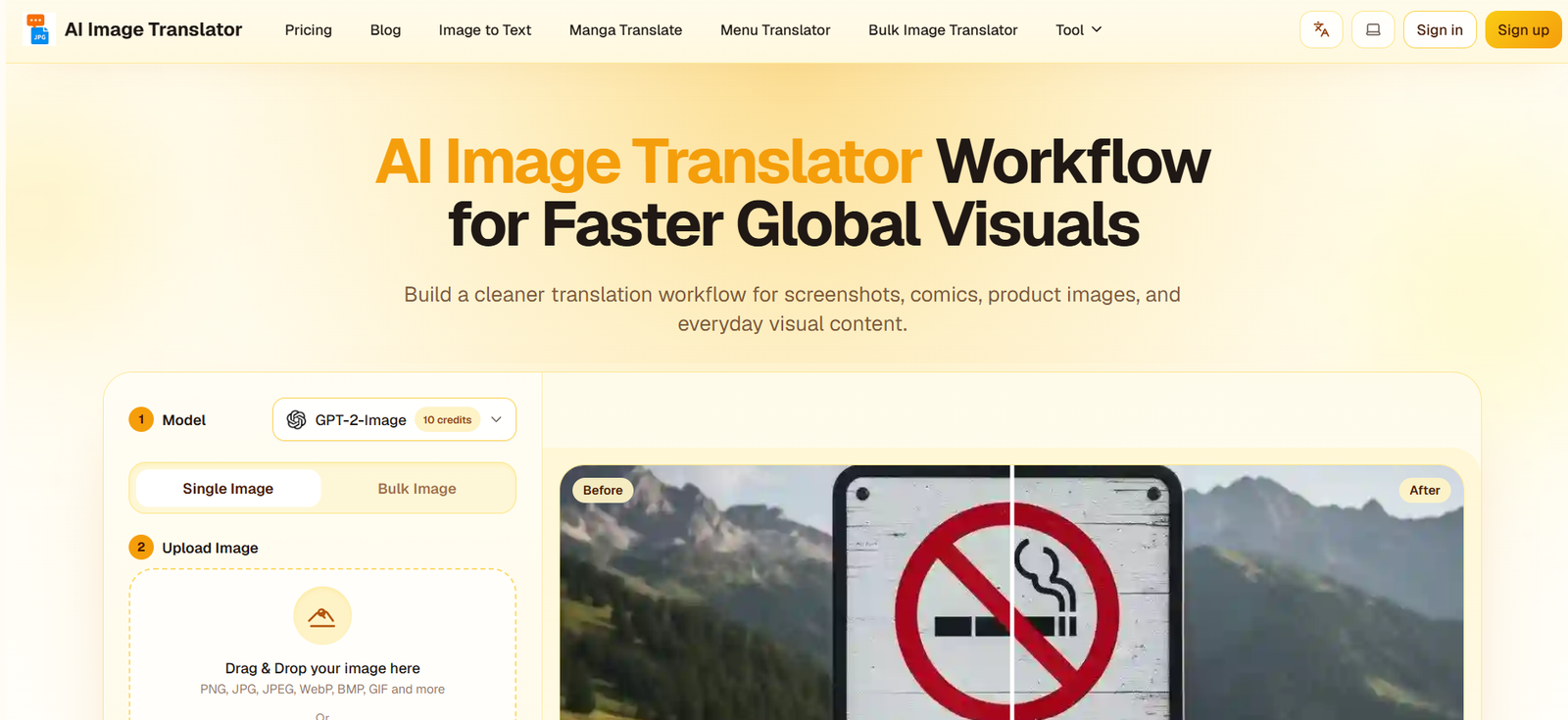Click the AI Image Translator brand name
The width and height of the screenshot is (1568, 720).
(x=153, y=29)
